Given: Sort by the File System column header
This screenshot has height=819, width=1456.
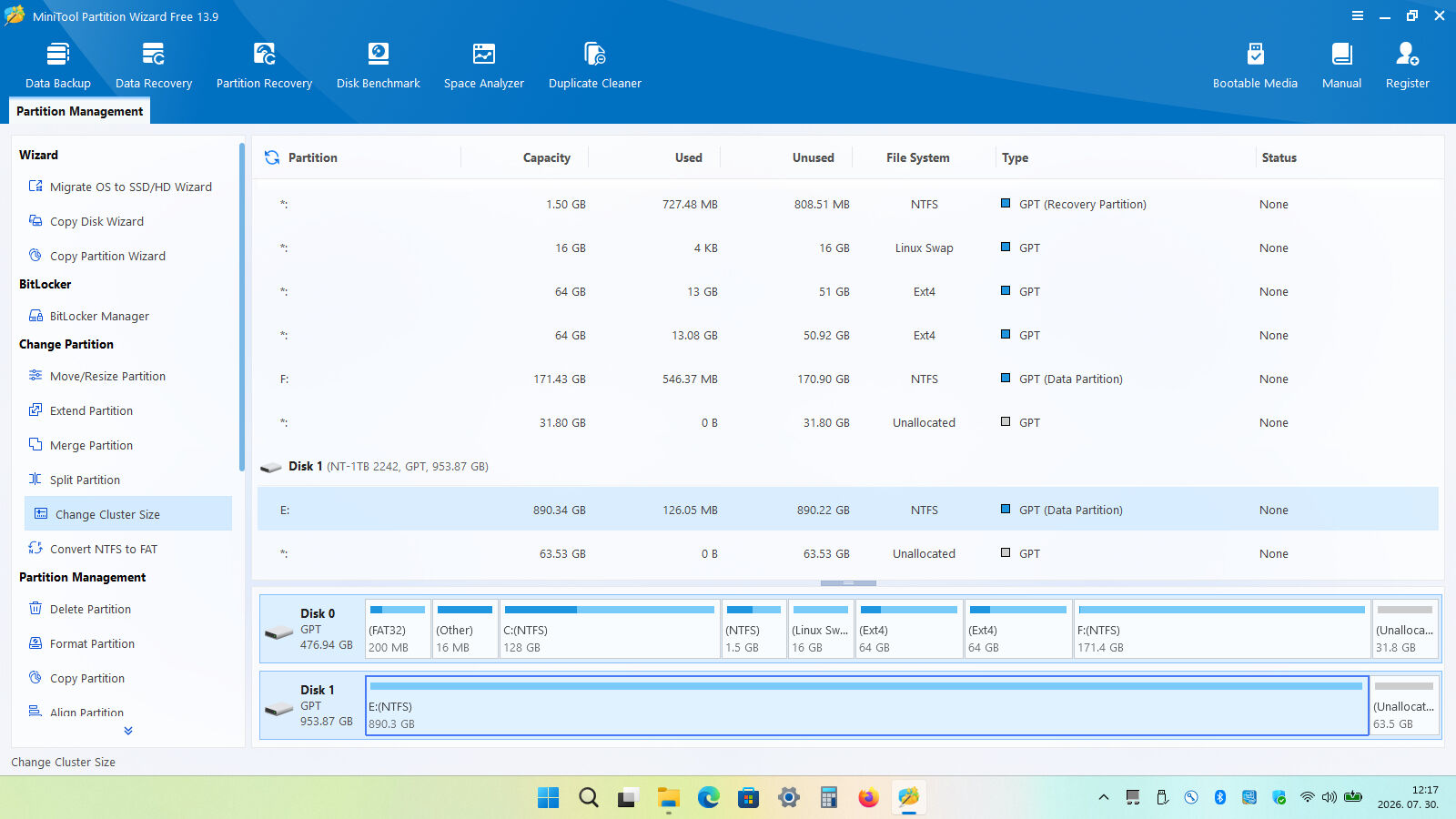Looking at the screenshot, I should [917, 157].
